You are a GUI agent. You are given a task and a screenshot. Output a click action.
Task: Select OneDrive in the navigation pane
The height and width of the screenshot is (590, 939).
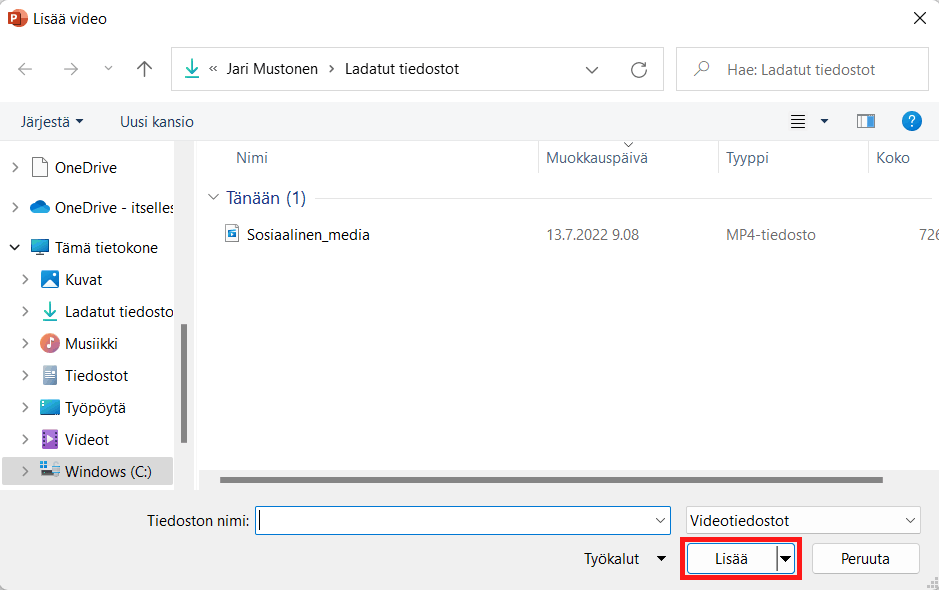[x=86, y=168]
